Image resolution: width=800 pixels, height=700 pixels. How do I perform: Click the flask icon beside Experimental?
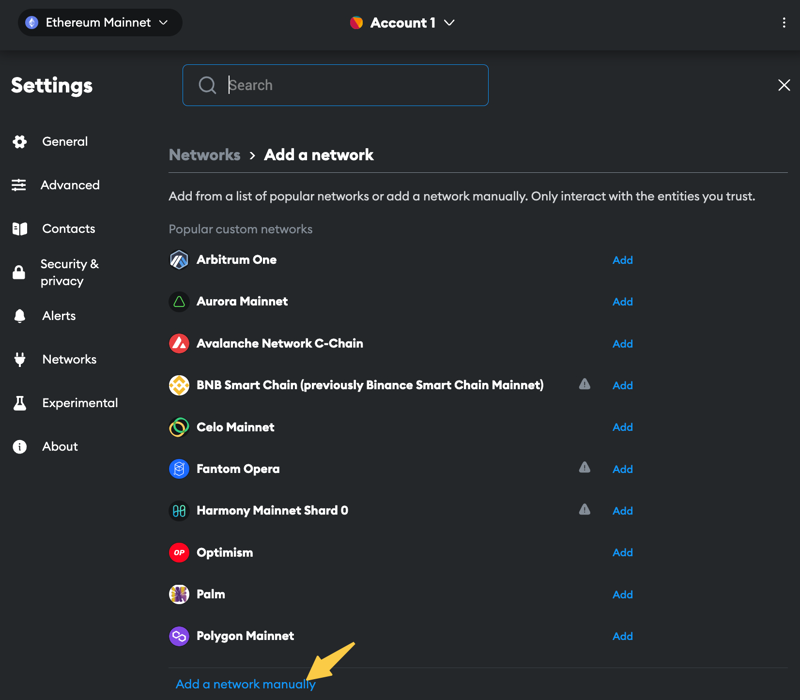point(19,403)
